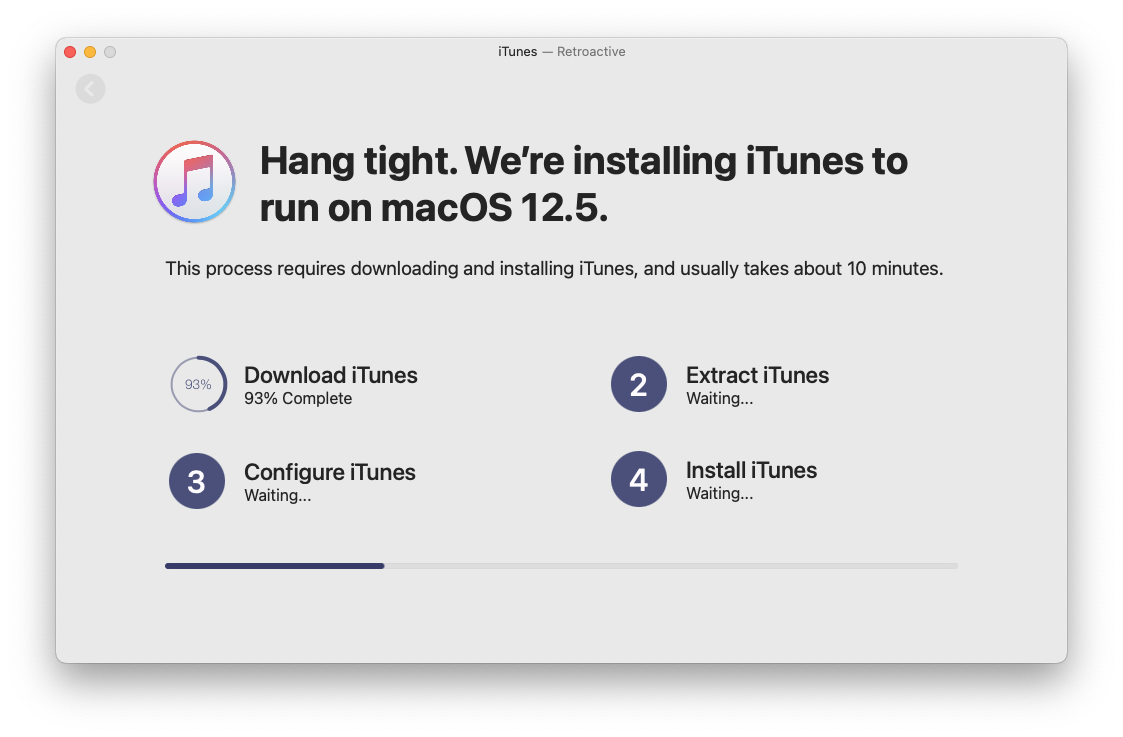The height and width of the screenshot is (737, 1123).
Task: Click the "This process requires downloading" description
Action: click(x=554, y=269)
